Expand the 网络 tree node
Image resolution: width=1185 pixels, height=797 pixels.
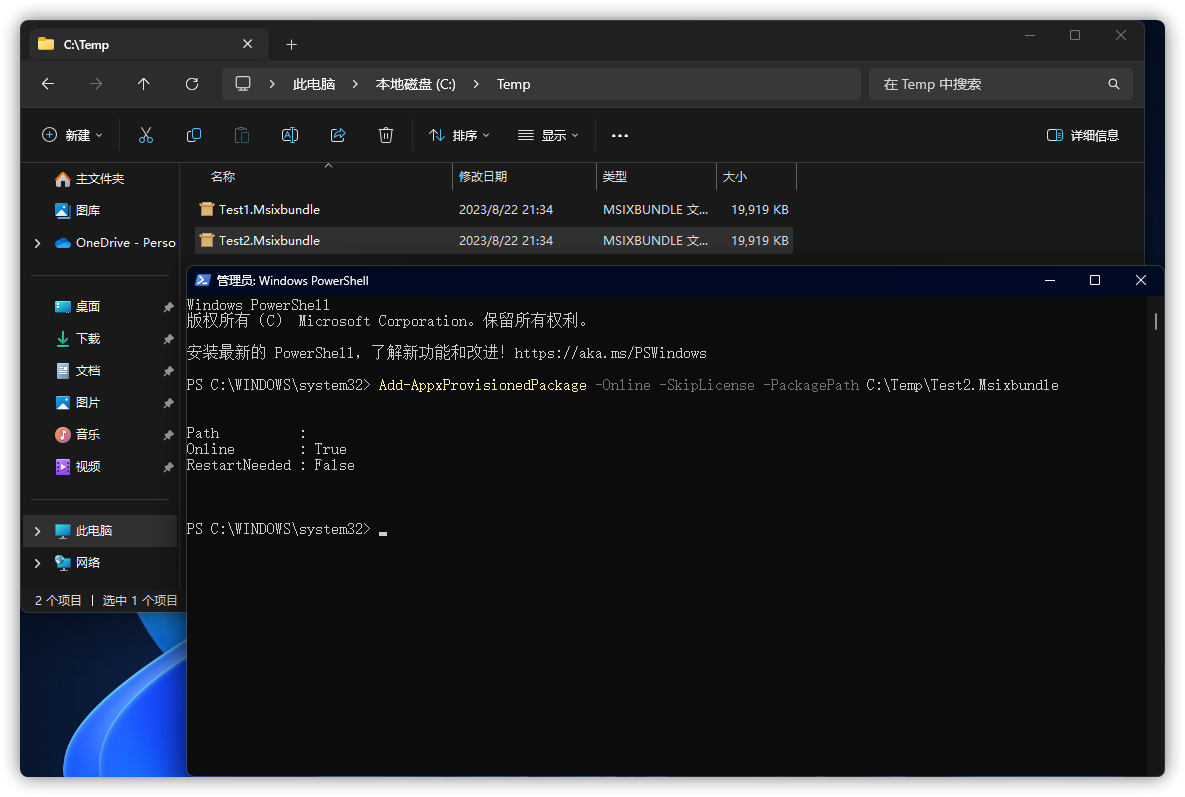coord(37,563)
